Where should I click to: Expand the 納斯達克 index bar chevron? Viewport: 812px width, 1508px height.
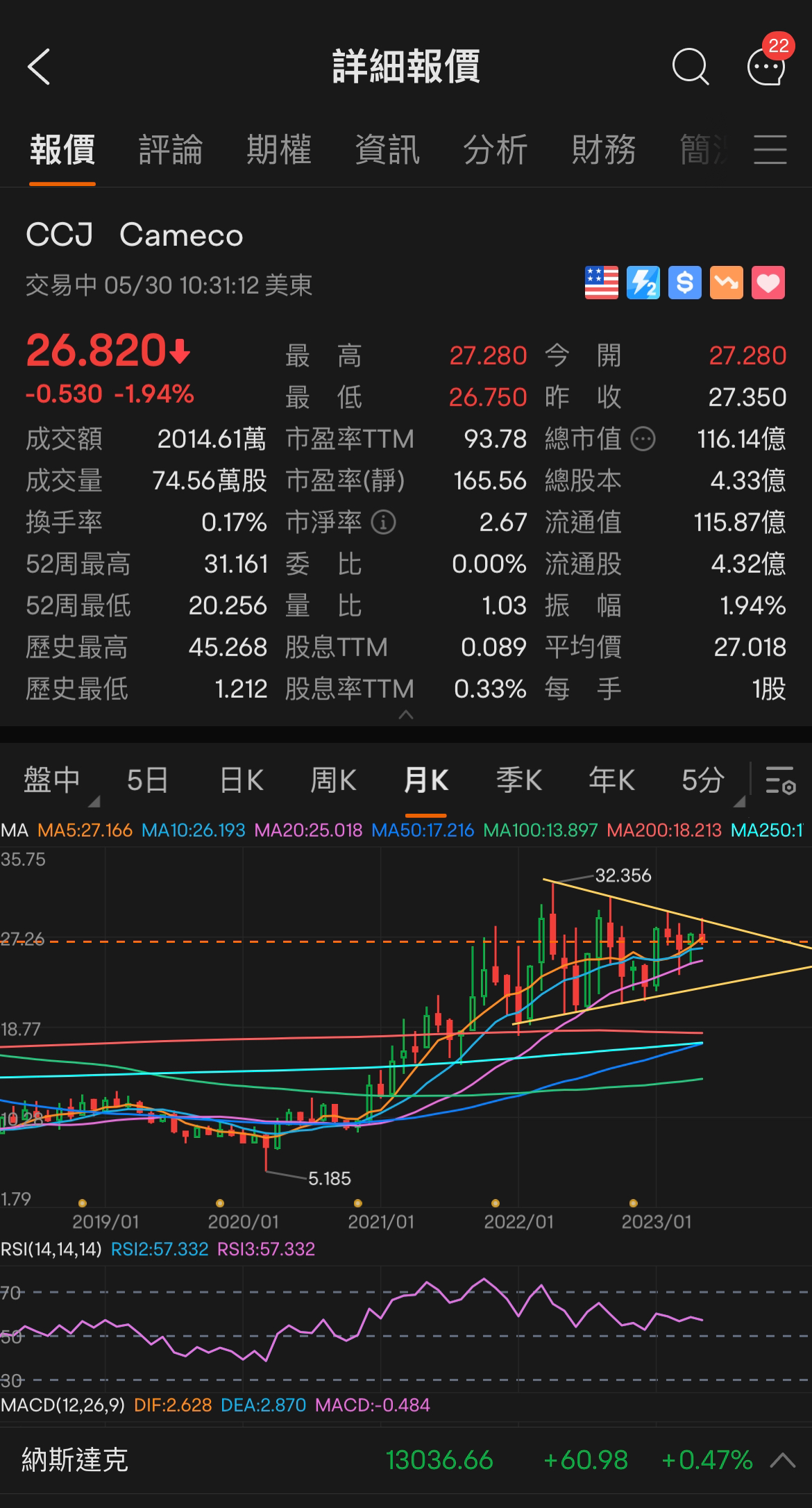pos(783,1460)
